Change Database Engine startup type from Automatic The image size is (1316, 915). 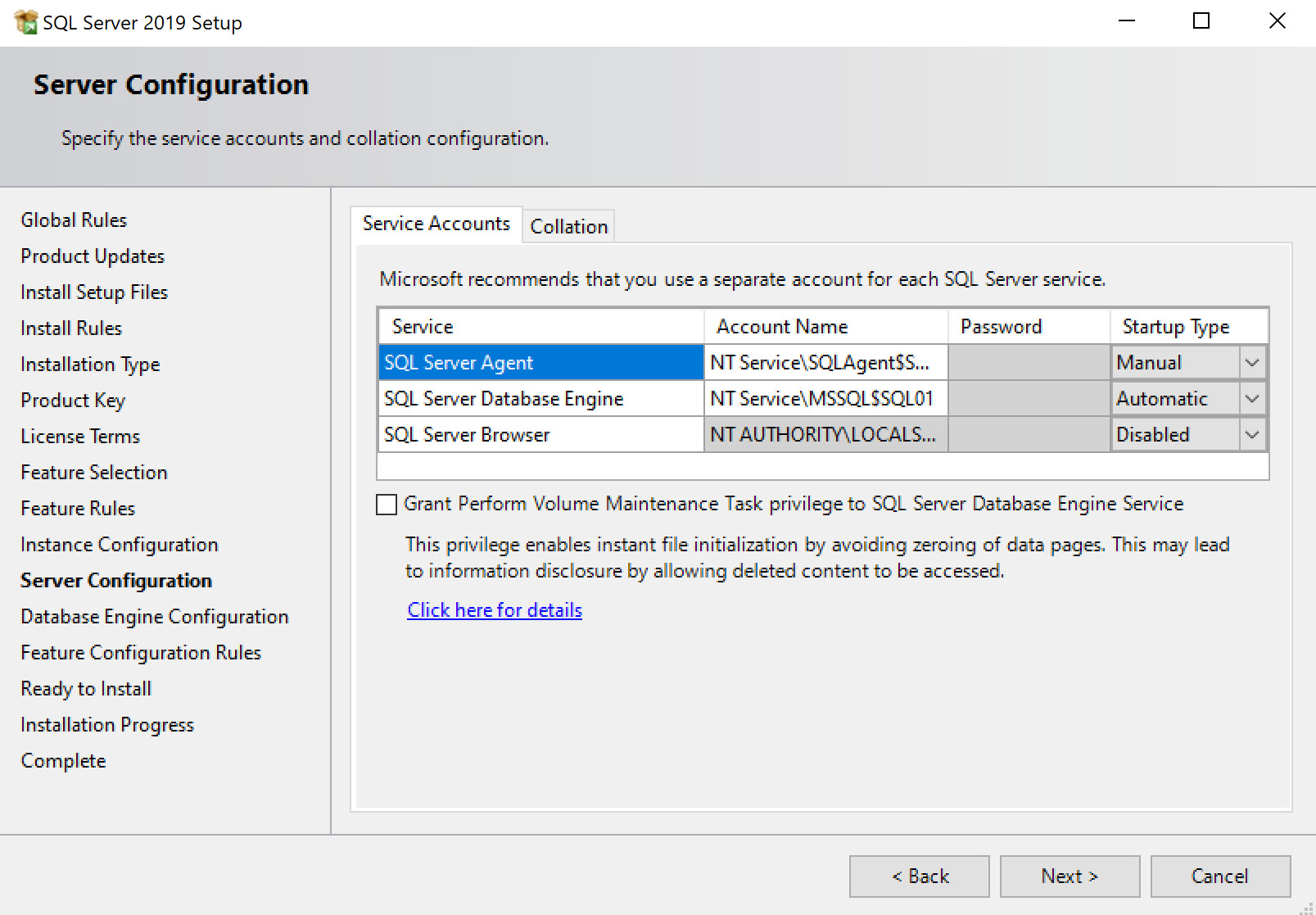pos(1251,398)
